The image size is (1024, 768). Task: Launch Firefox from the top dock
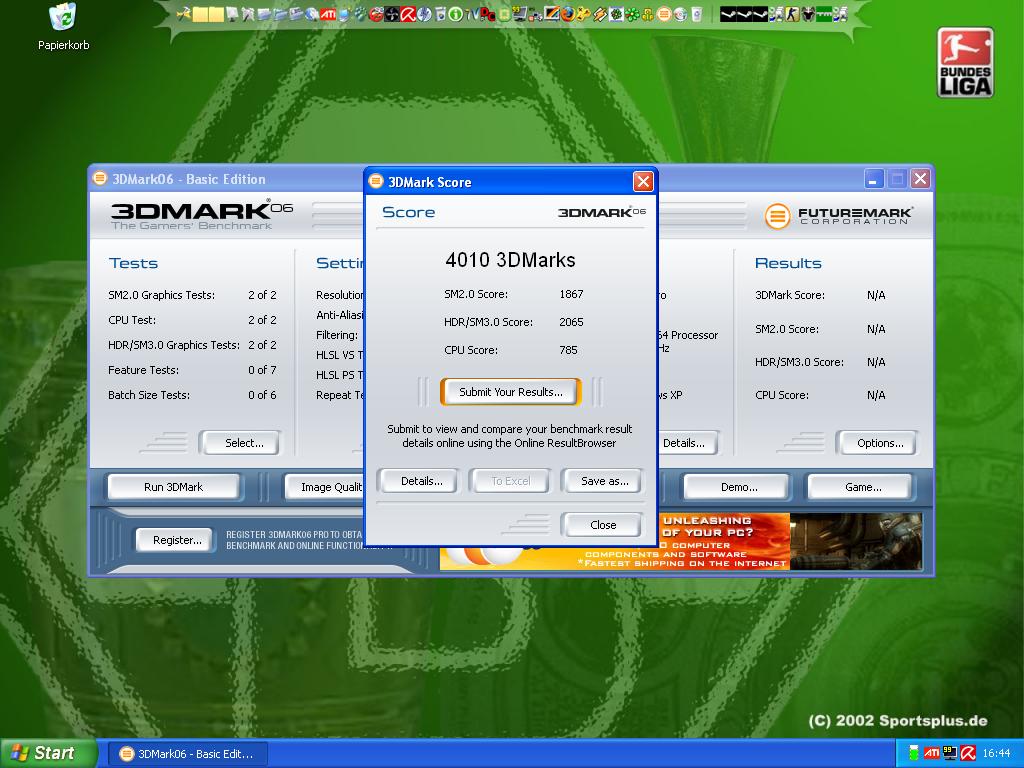(568, 14)
